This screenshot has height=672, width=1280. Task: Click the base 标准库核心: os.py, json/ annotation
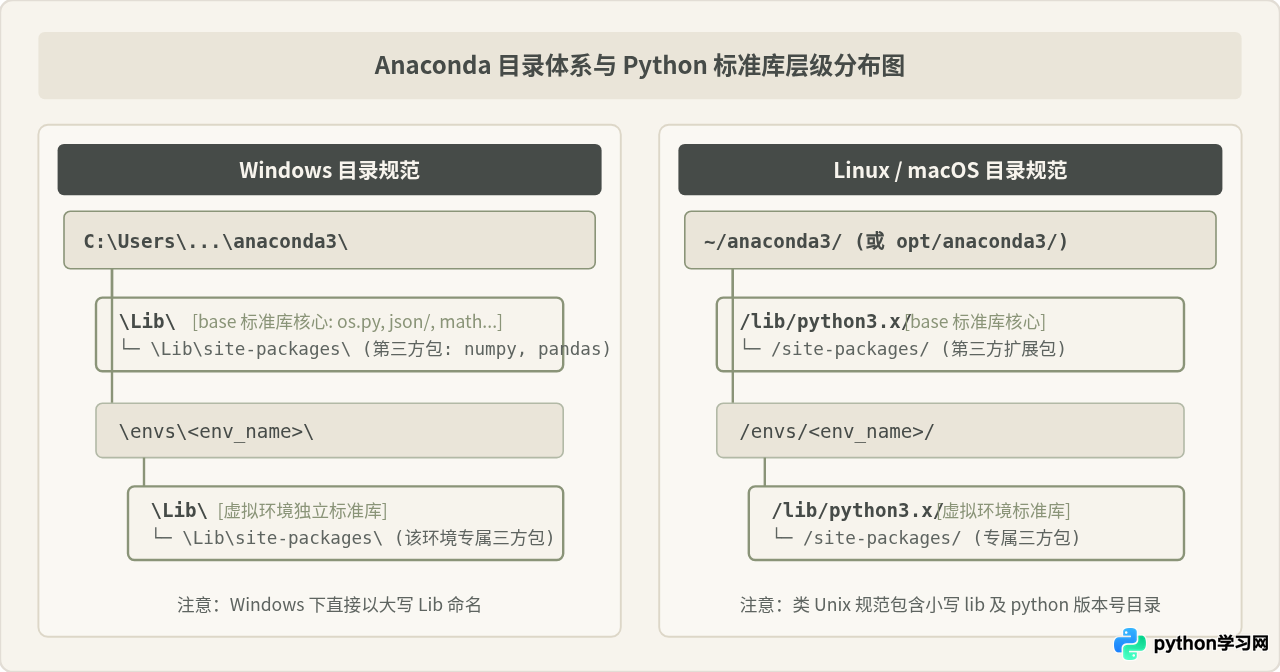pyautogui.click(x=347, y=321)
